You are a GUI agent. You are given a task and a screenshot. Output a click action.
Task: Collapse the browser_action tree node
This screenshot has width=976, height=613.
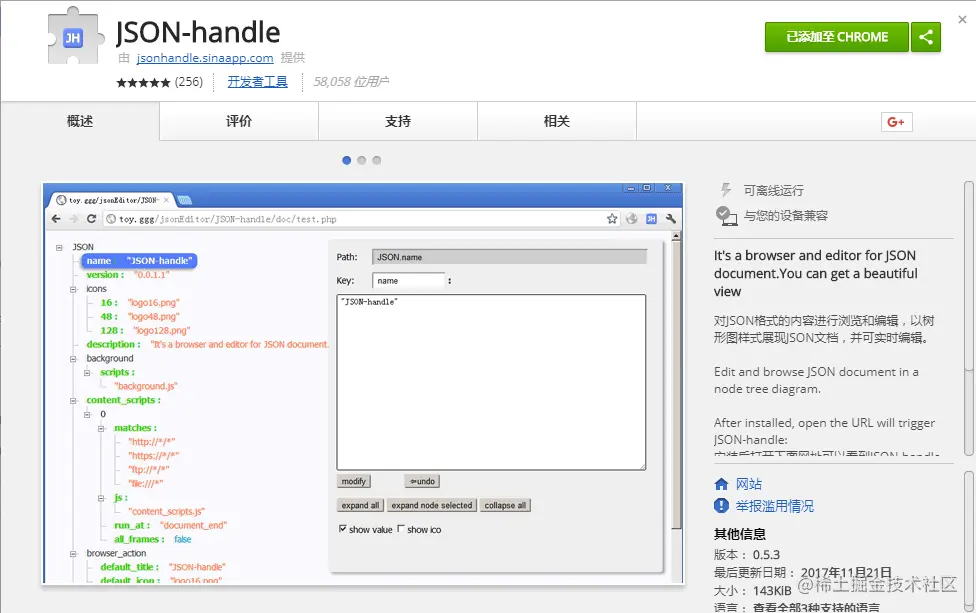pyautogui.click(x=73, y=553)
